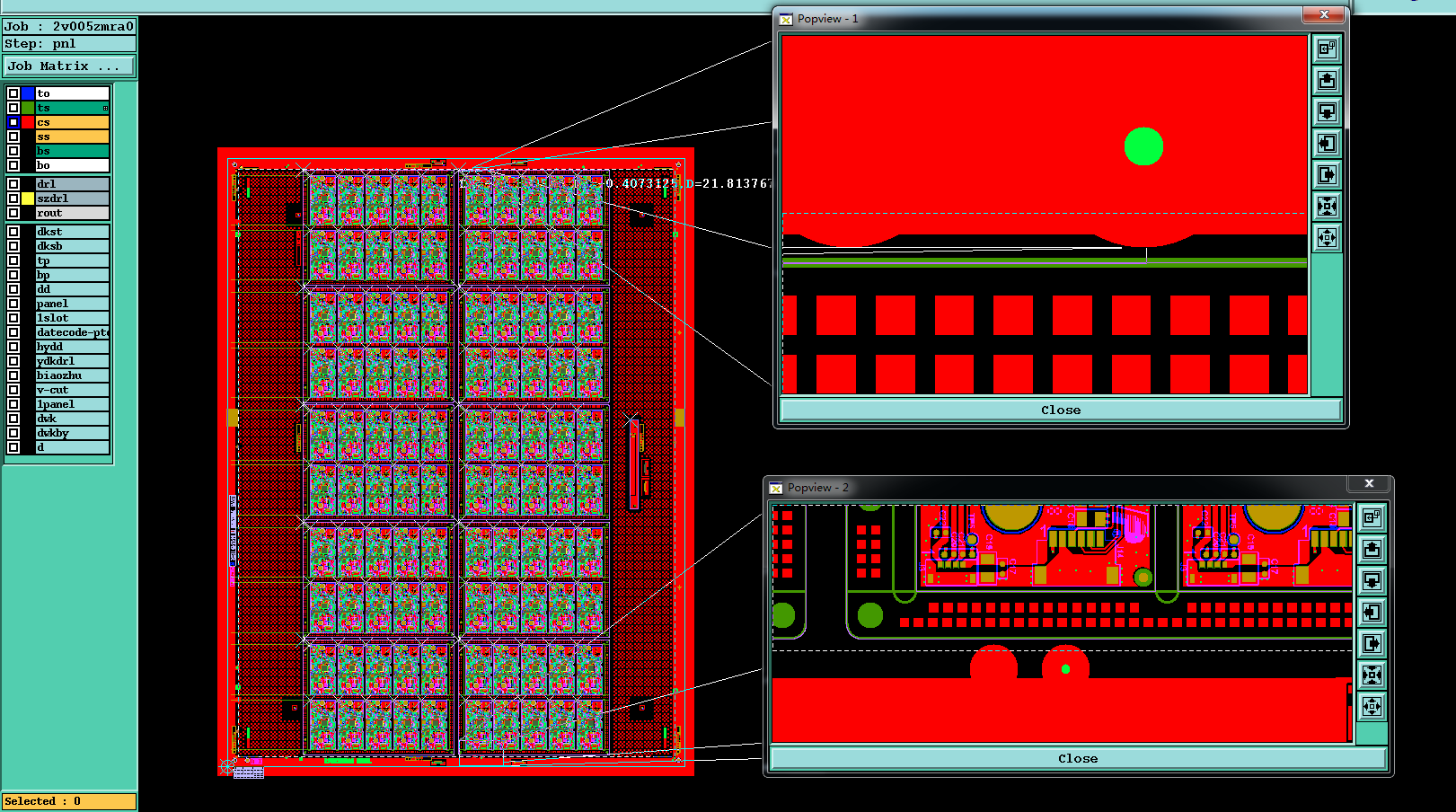The image size is (1456, 812).
Task: Toggle display of the 'bo' layer
Action: 13,165
